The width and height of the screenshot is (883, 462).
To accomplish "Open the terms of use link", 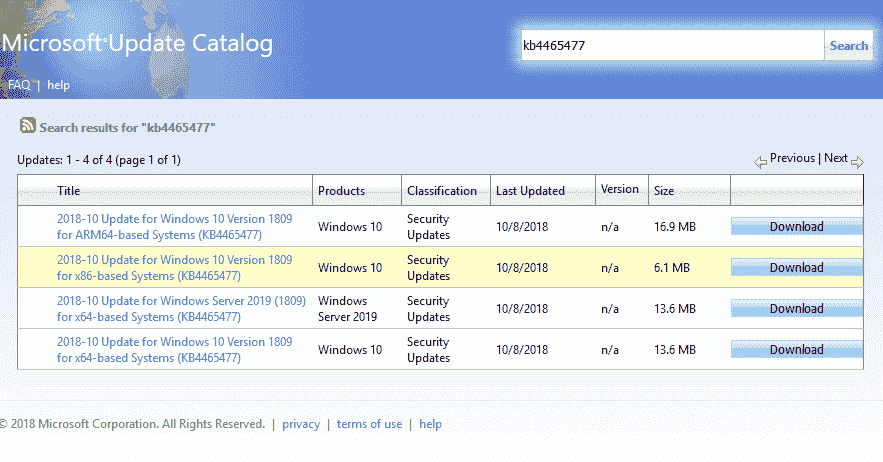I will click(x=369, y=424).
